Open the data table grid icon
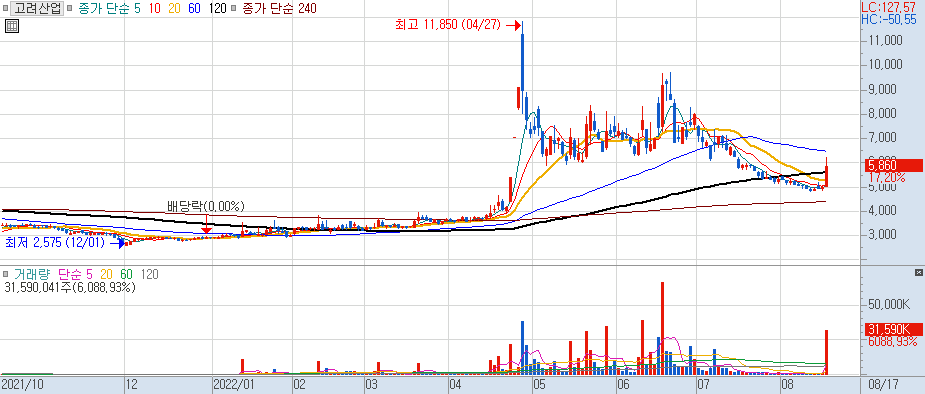 click(12, 25)
